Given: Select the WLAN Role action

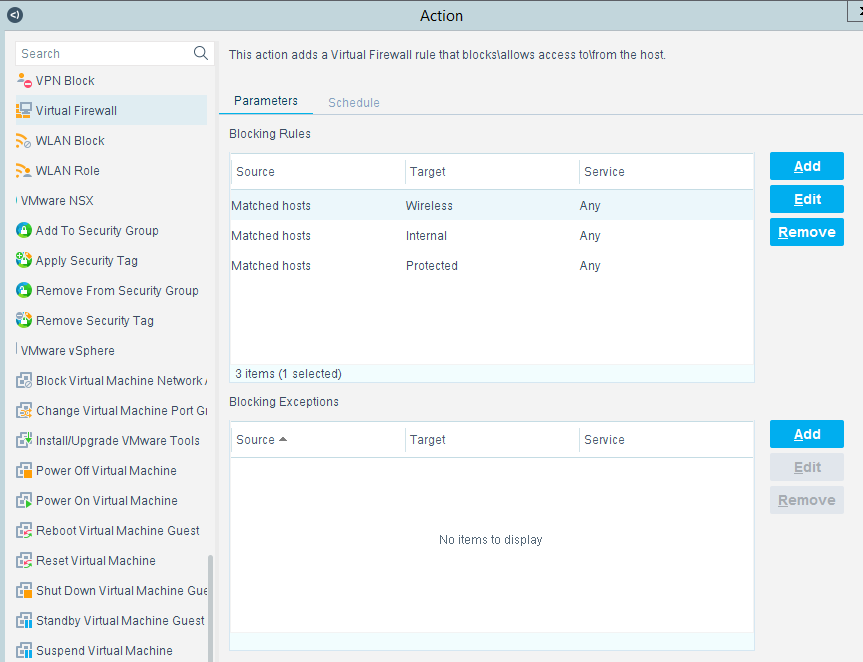Looking at the screenshot, I should pos(111,171).
